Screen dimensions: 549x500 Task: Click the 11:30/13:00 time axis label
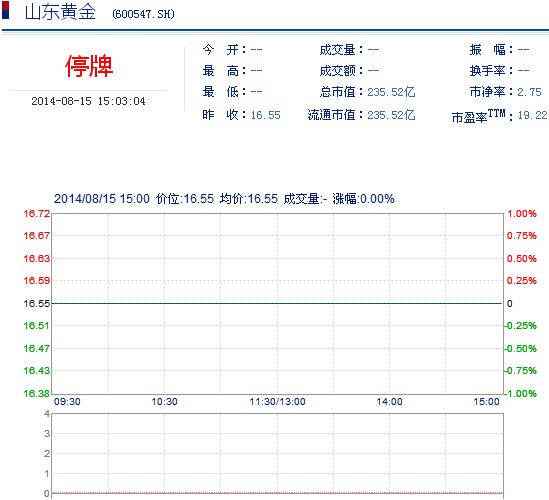coord(277,402)
